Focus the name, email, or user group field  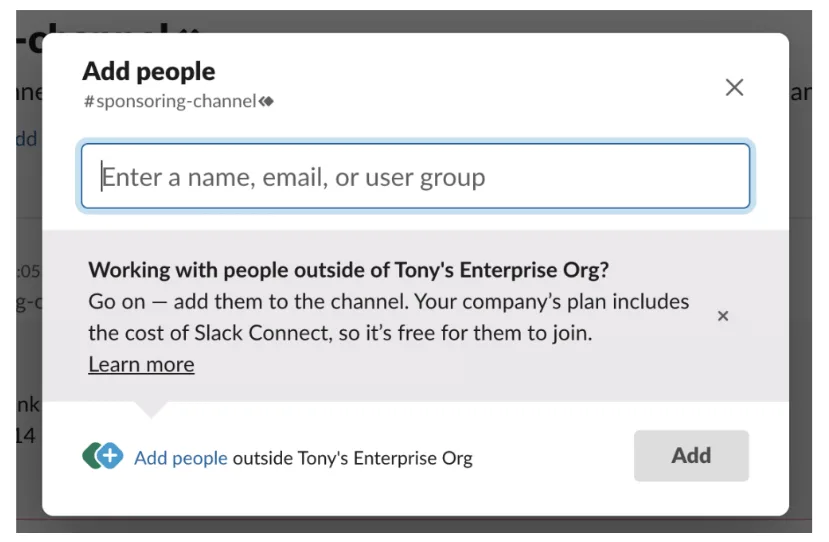415,177
